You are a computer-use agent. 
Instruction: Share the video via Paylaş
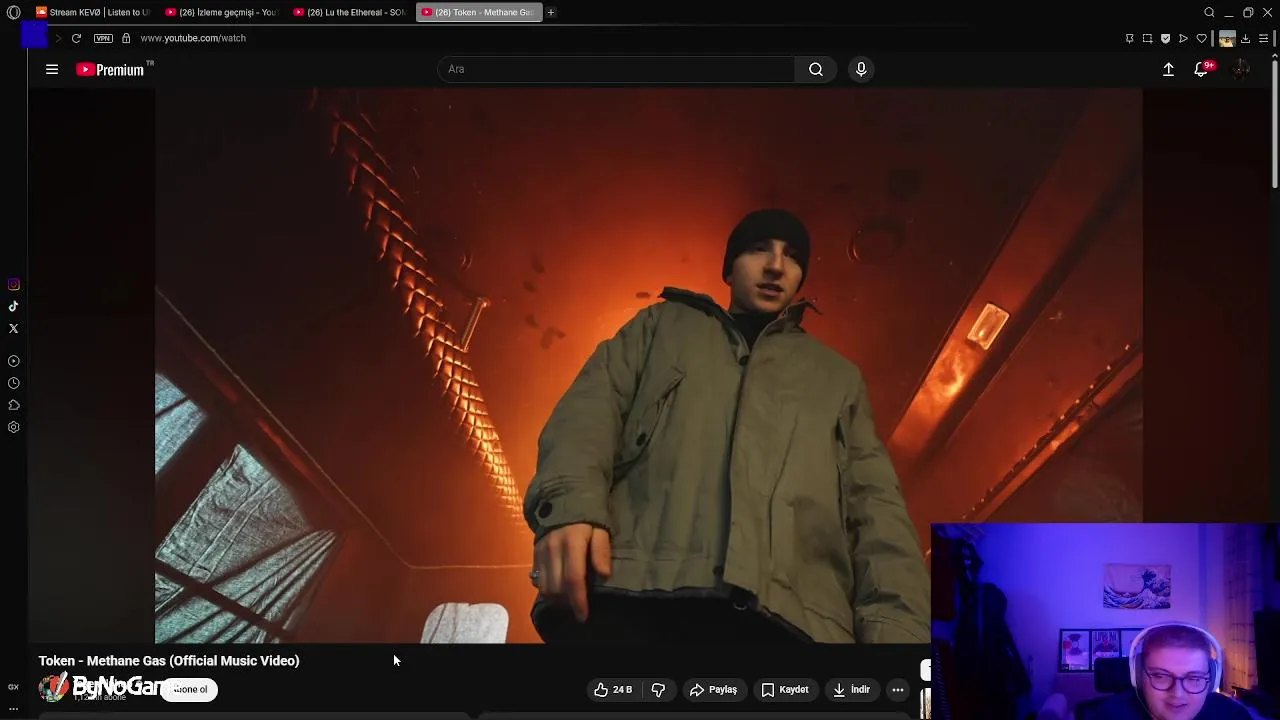click(713, 689)
